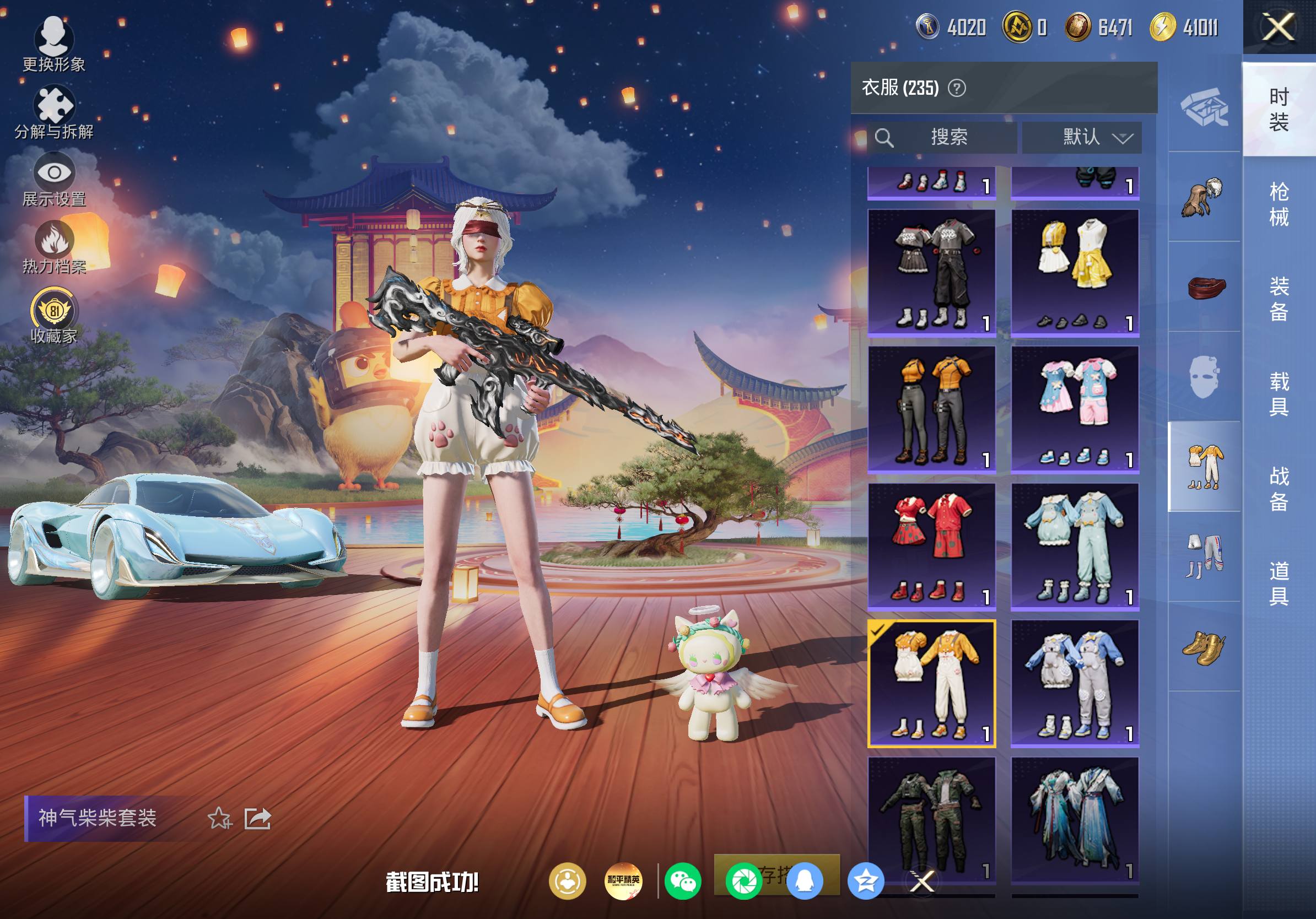Click the help question mark next to 衣服 (235)
1316x919 pixels.
tap(957, 88)
